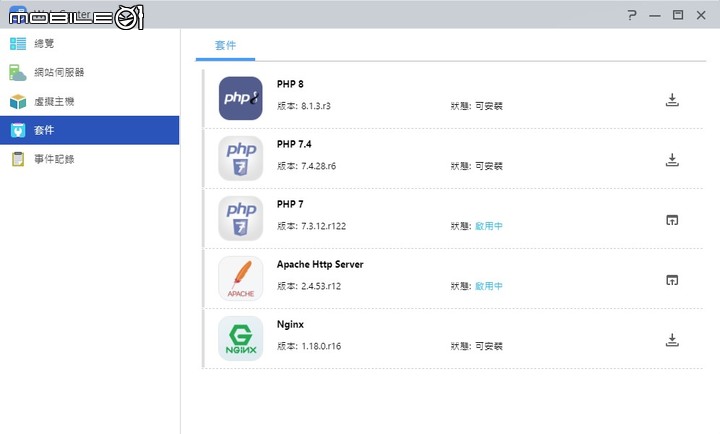Open 事件記錄 event log
Screen dimensions: 720x434
pyautogui.click(x=90, y=159)
